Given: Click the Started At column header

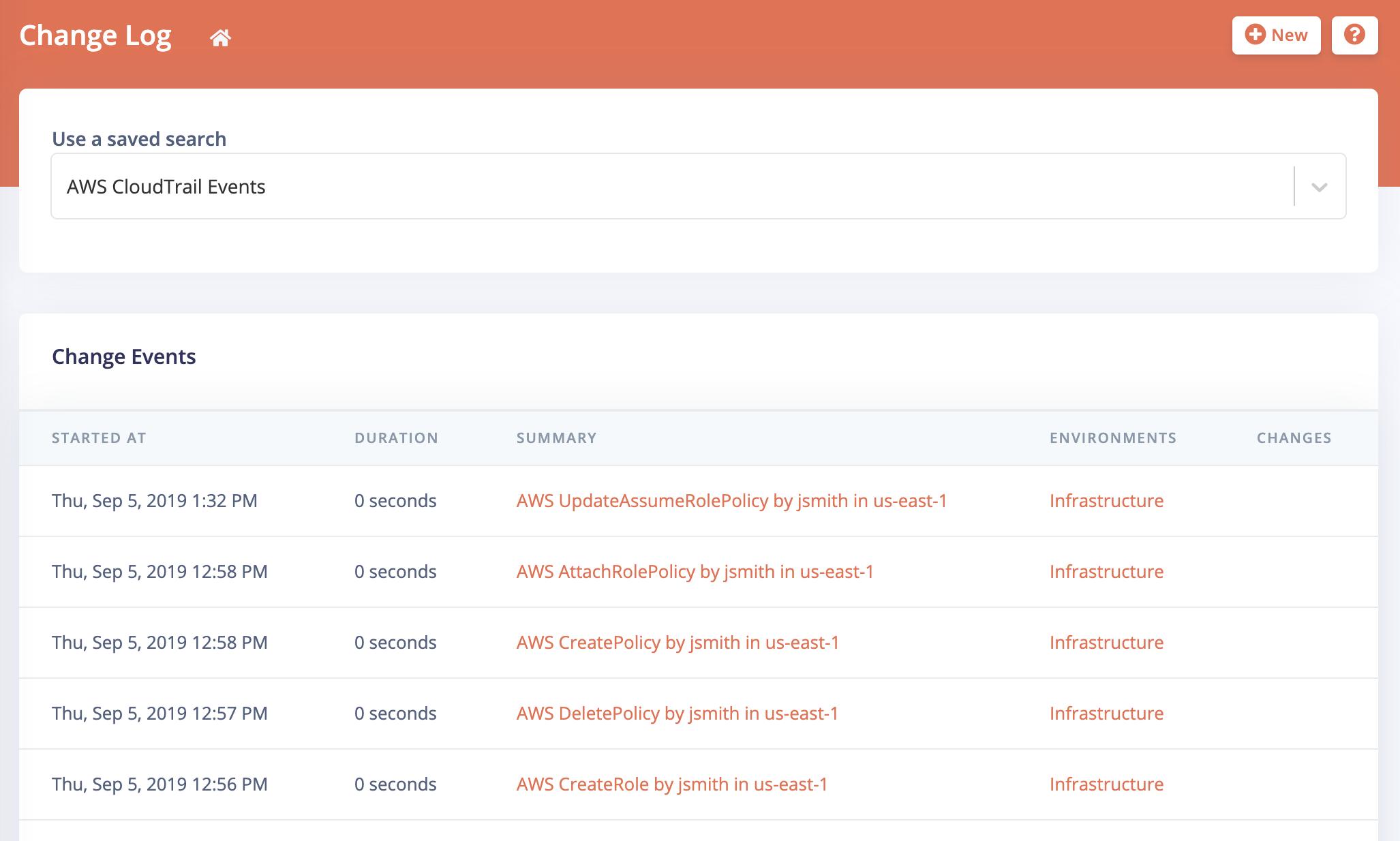Looking at the screenshot, I should coord(99,438).
